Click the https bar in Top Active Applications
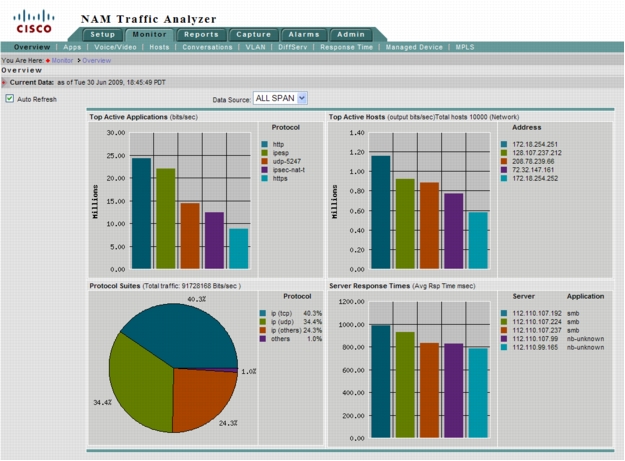The height and width of the screenshot is (461, 625). [239, 249]
